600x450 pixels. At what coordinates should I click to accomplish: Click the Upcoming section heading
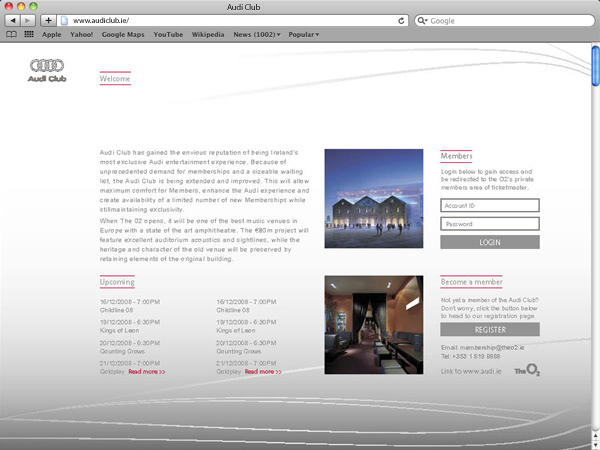pos(117,282)
